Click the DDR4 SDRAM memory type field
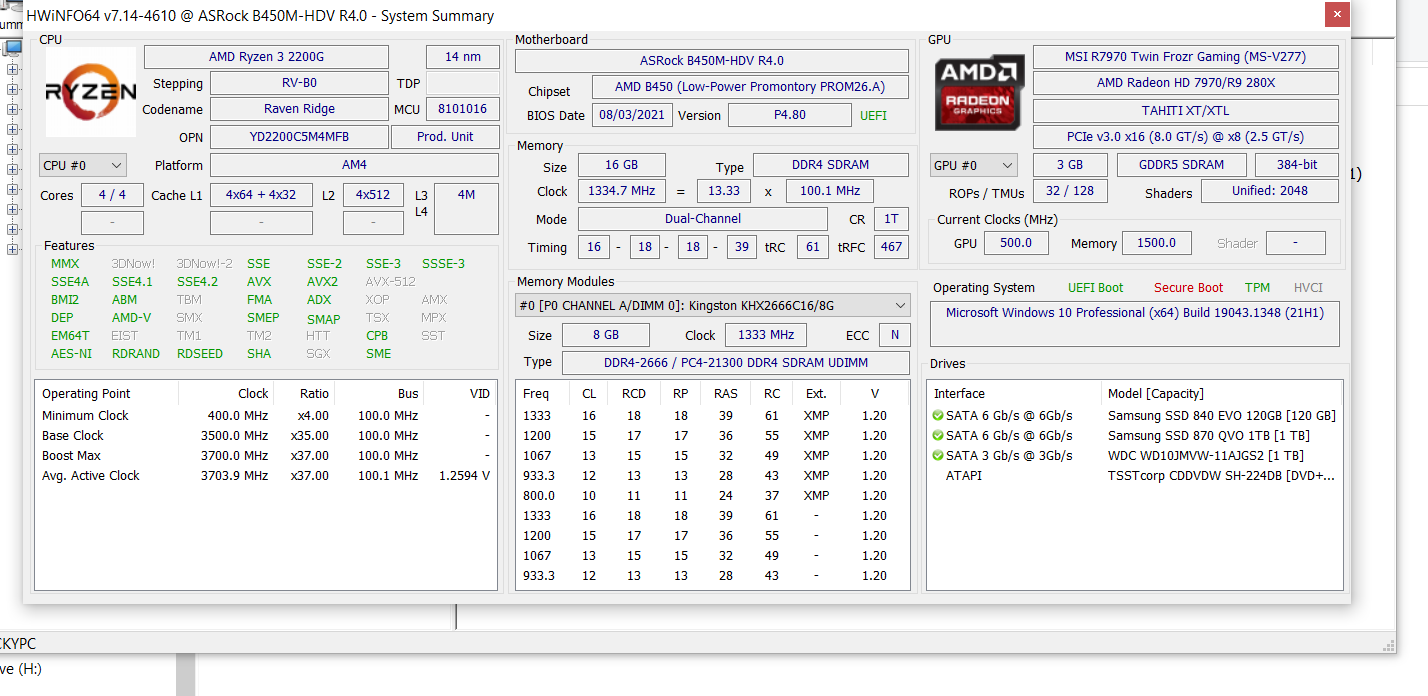The height and width of the screenshot is (696, 1428). pos(830,165)
